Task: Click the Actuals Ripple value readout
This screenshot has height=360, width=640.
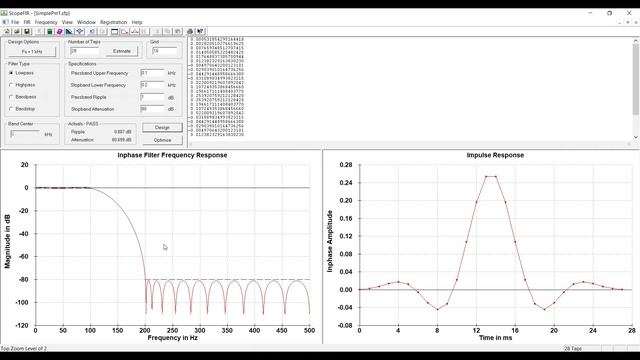Action: [122, 132]
